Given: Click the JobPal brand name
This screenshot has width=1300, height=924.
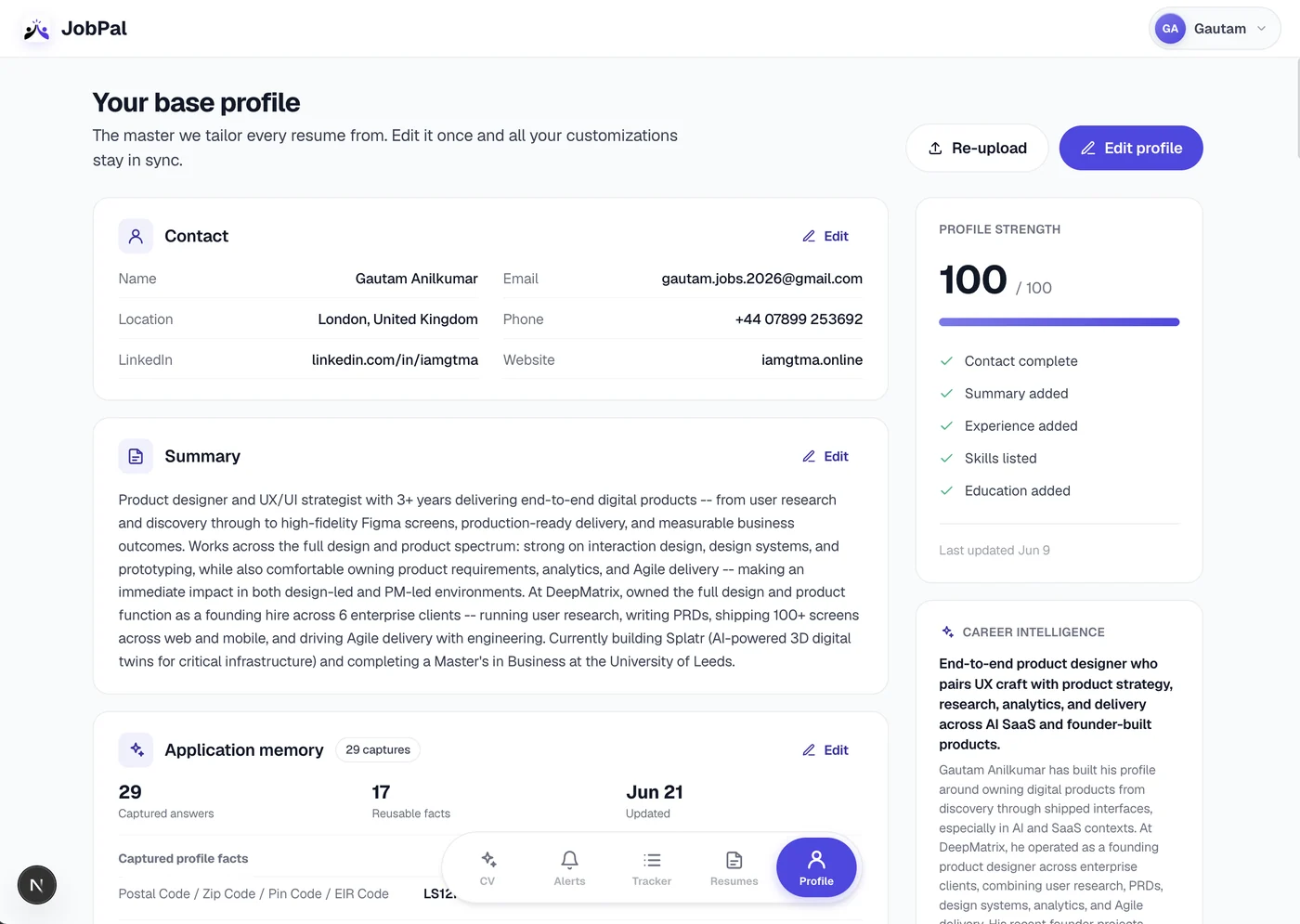Looking at the screenshot, I should [94, 29].
